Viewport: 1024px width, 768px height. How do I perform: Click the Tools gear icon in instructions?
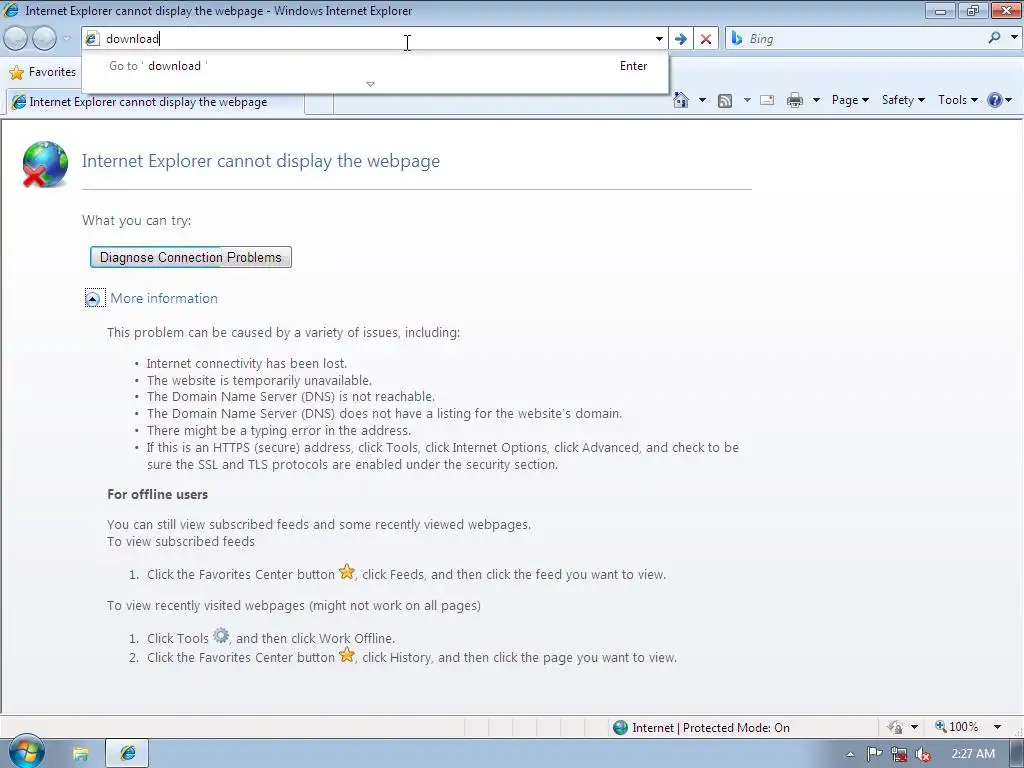pyautogui.click(x=221, y=635)
